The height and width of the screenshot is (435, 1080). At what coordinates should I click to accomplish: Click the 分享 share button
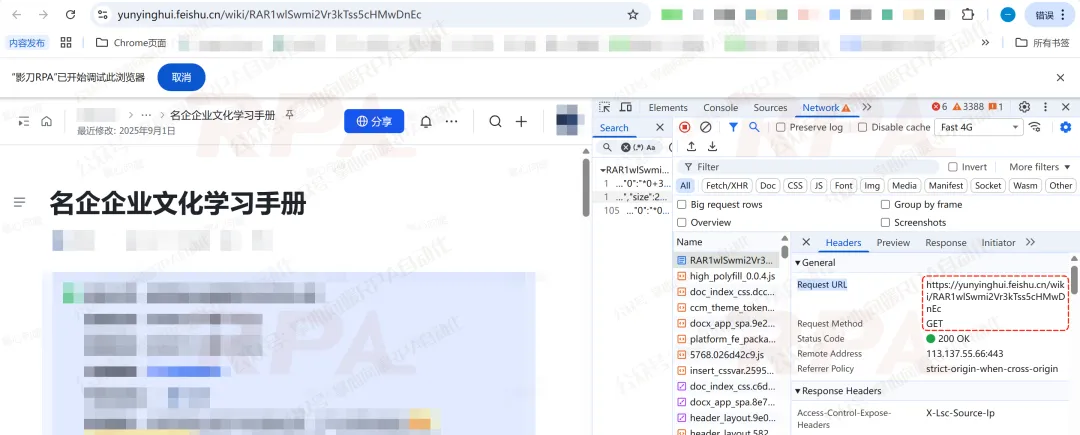[374, 121]
